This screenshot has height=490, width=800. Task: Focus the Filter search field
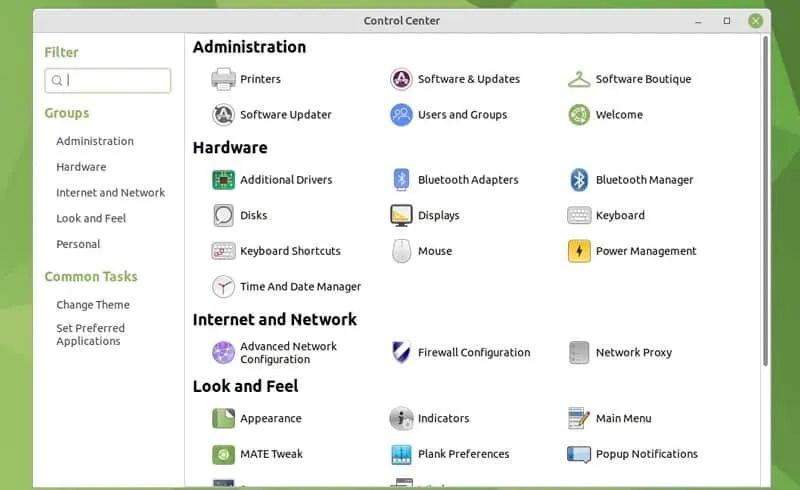point(108,81)
